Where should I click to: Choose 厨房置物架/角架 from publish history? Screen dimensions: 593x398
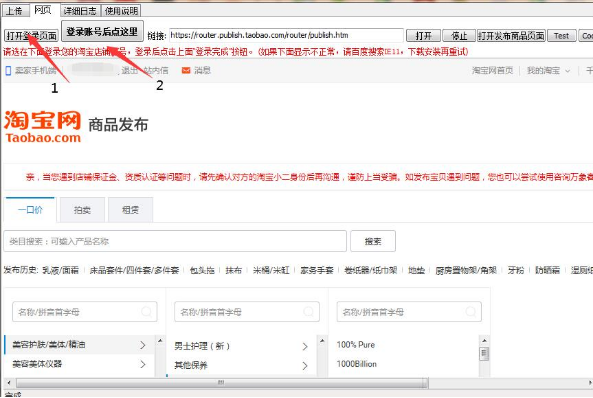466,270
